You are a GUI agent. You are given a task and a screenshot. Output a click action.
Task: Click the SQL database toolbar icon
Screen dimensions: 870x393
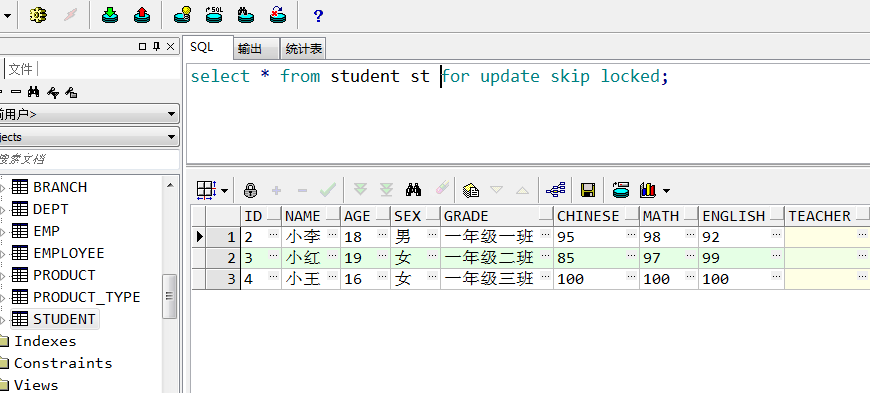(x=214, y=15)
